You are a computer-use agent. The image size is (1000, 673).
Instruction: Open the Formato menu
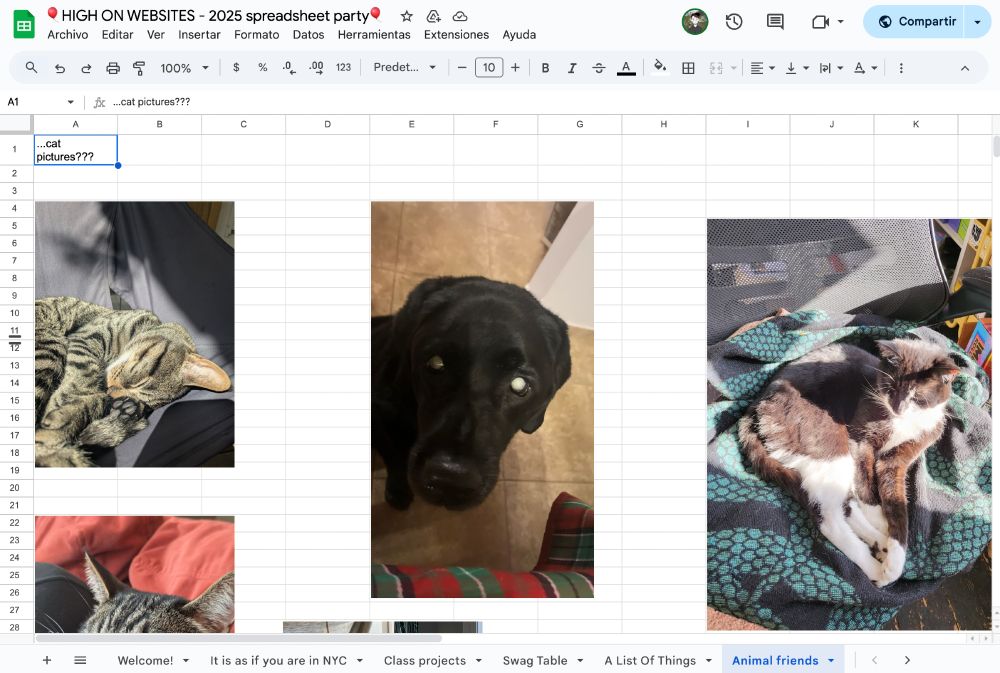[x=256, y=34]
